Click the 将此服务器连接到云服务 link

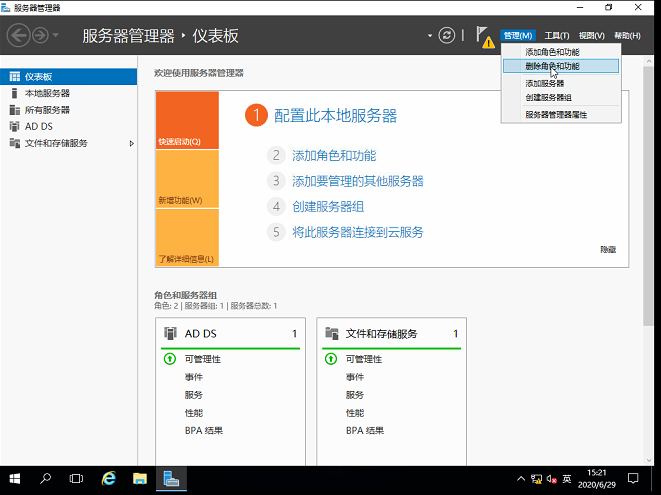(358, 232)
